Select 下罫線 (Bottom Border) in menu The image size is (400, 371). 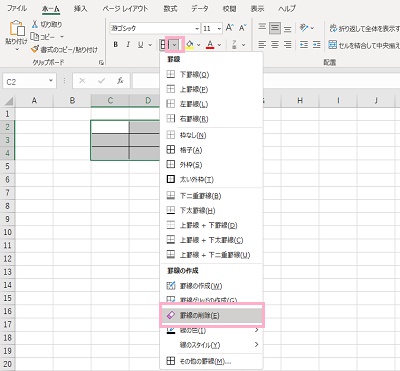(211, 74)
